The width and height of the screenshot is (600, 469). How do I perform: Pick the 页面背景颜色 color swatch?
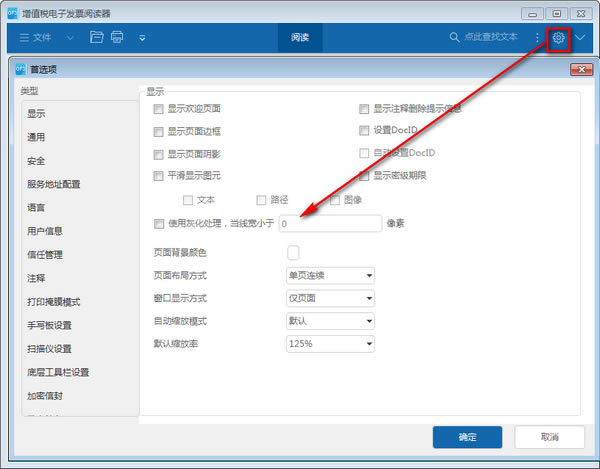coord(293,252)
